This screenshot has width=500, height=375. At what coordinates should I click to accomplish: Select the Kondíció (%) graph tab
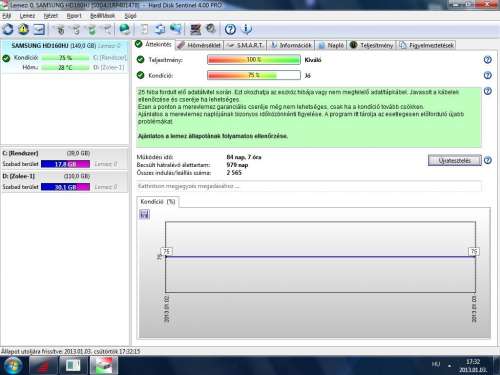[x=158, y=202]
